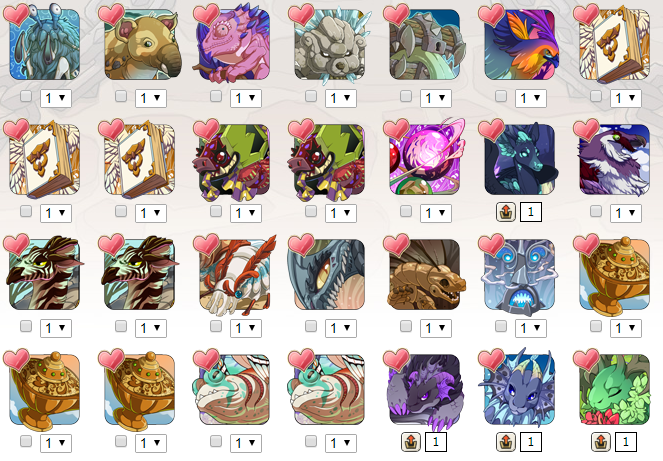
Task: Click the tan tapir familiar icon
Action: (139, 44)
